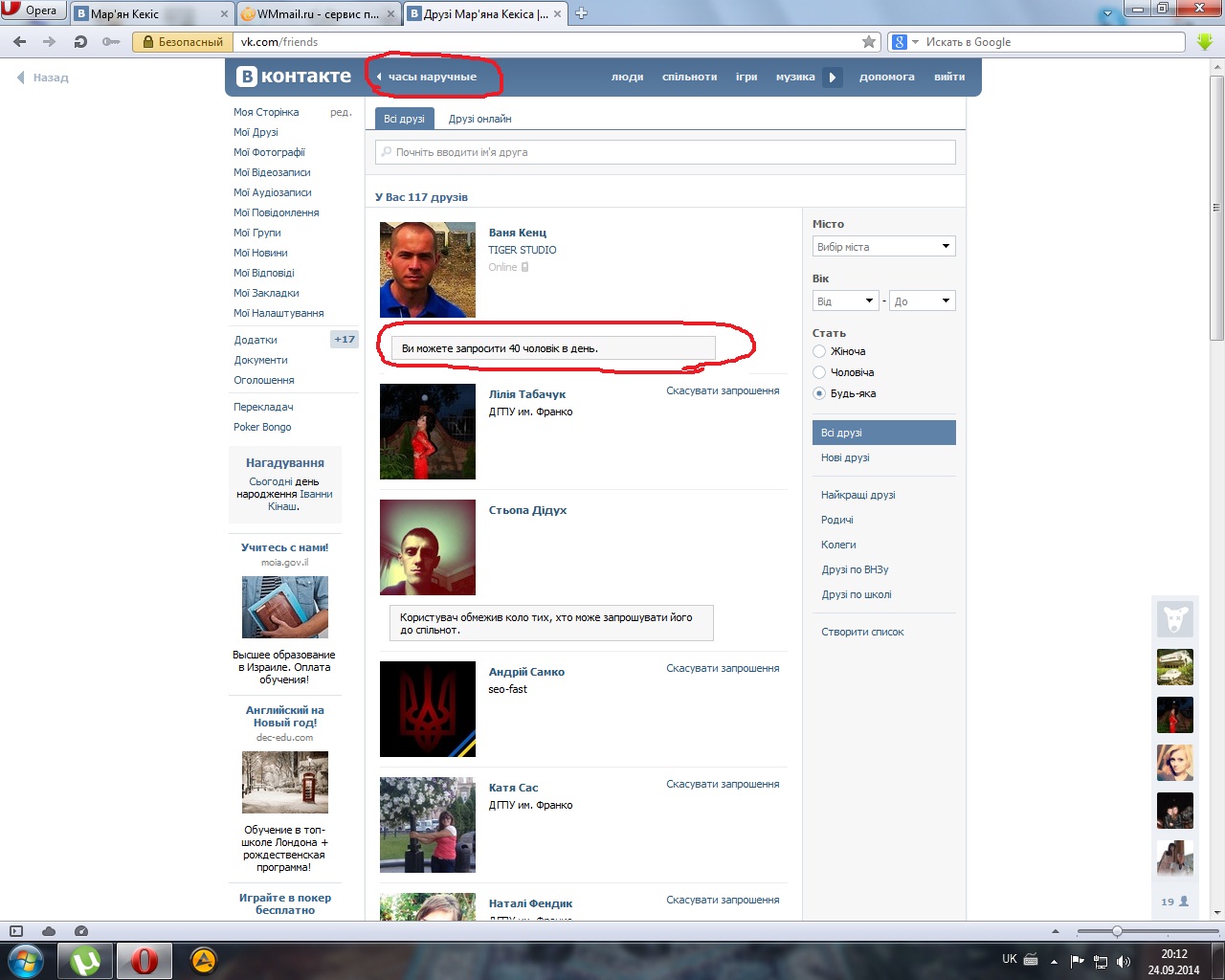Cancel the invitation for Андрій Самко

723,668
